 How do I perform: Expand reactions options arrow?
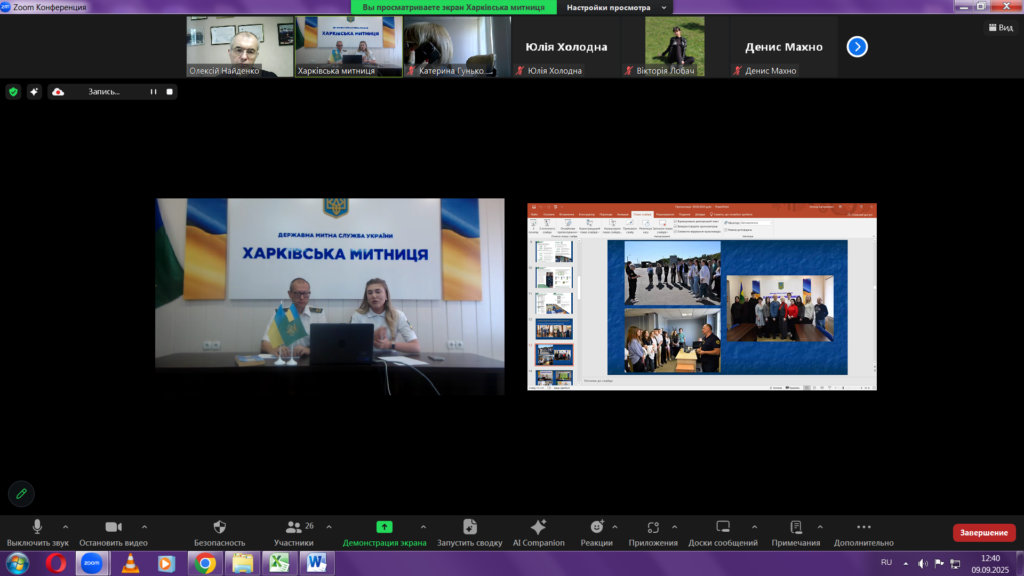(x=615, y=526)
